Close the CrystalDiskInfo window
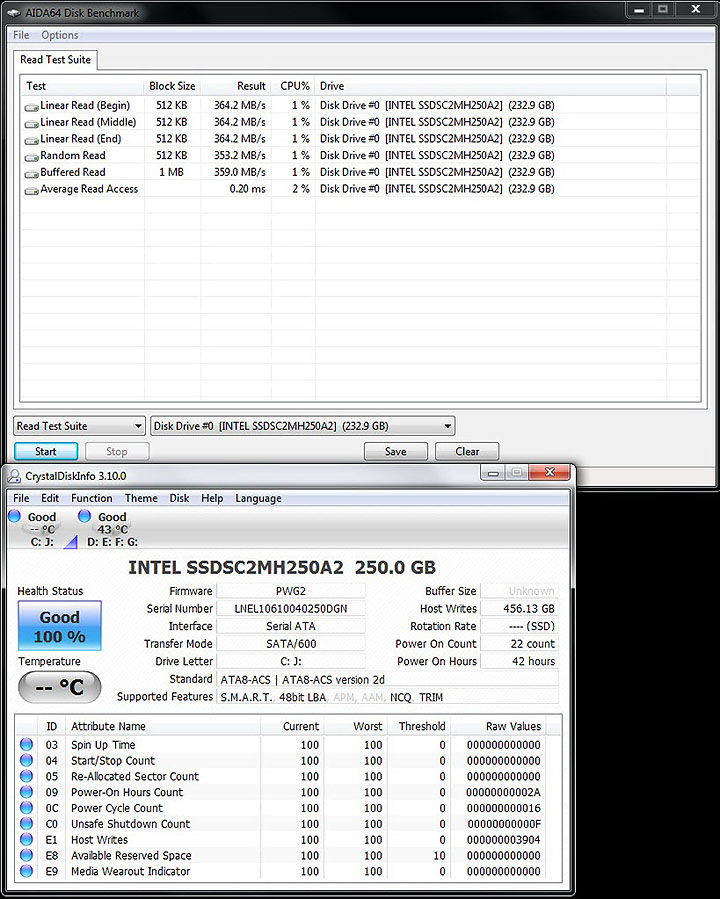The image size is (720, 899). coord(550,472)
